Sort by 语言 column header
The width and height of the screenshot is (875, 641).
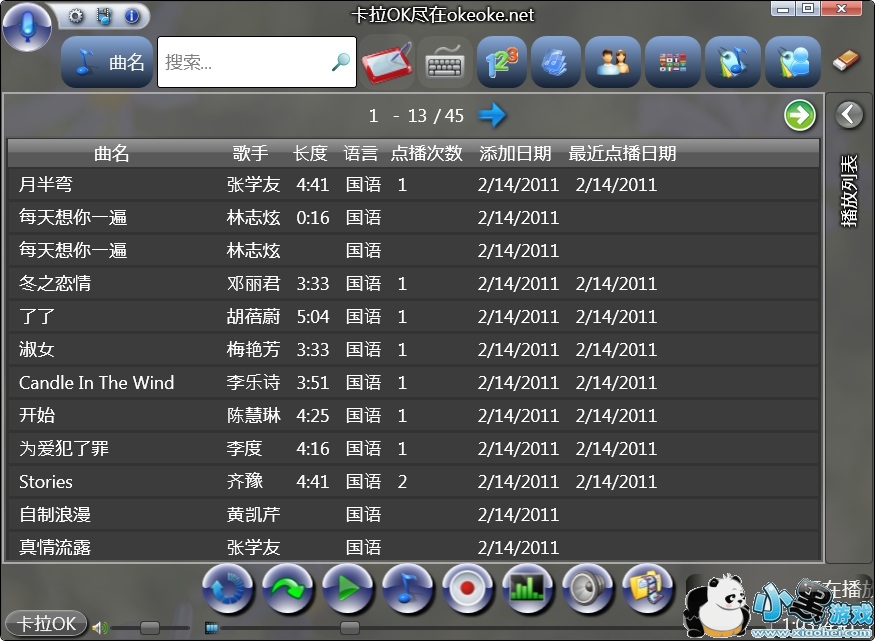click(360, 153)
